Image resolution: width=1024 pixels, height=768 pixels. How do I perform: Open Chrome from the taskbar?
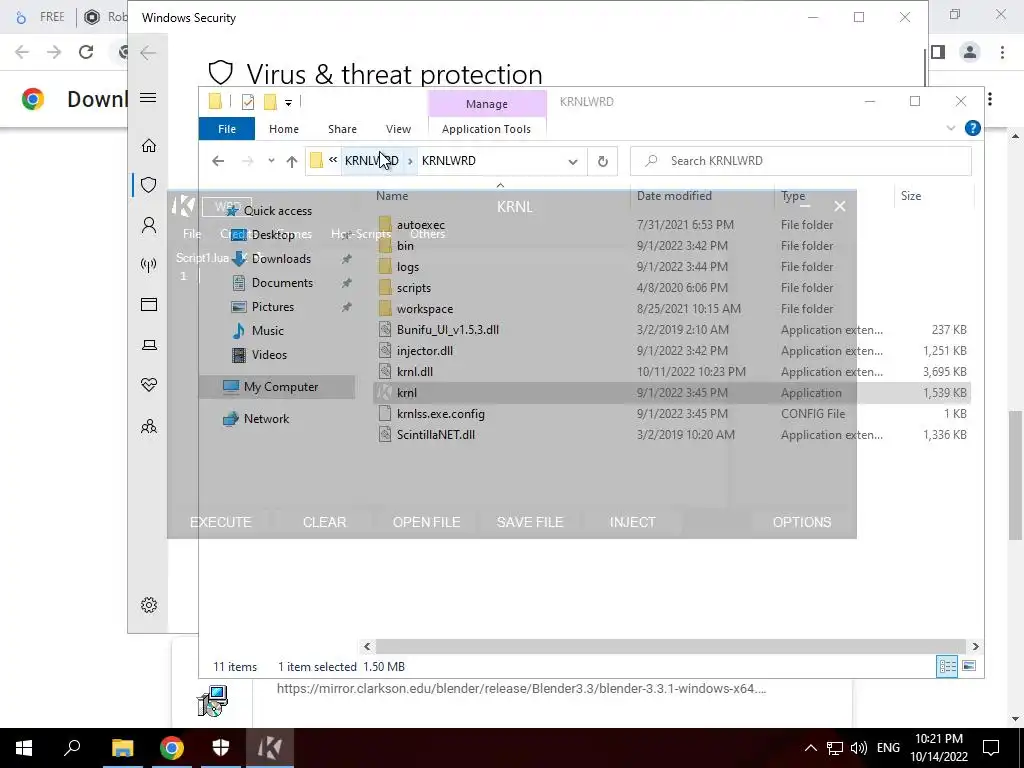[x=172, y=748]
